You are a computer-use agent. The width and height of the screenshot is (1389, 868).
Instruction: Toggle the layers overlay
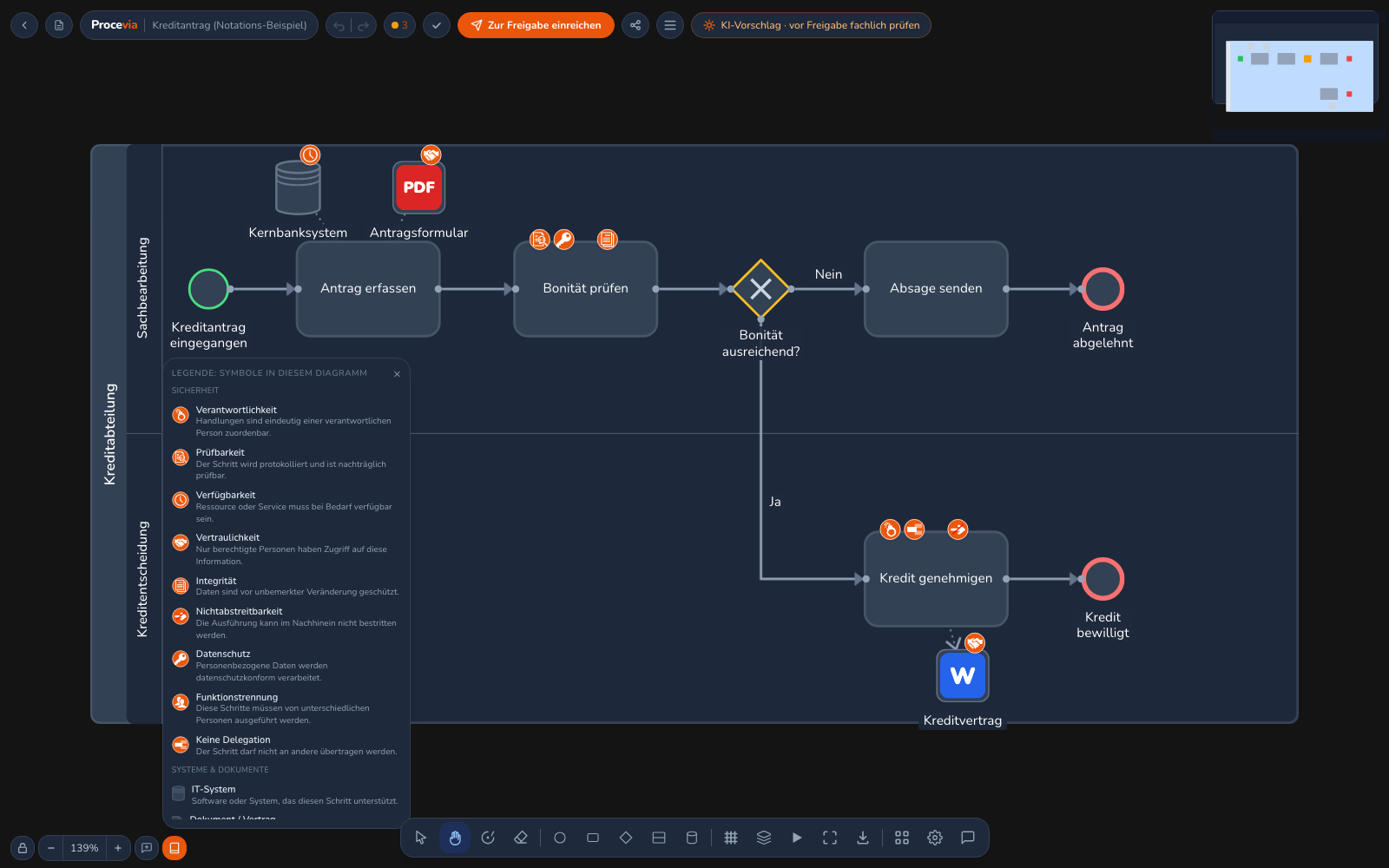click(x=764, y=838)
